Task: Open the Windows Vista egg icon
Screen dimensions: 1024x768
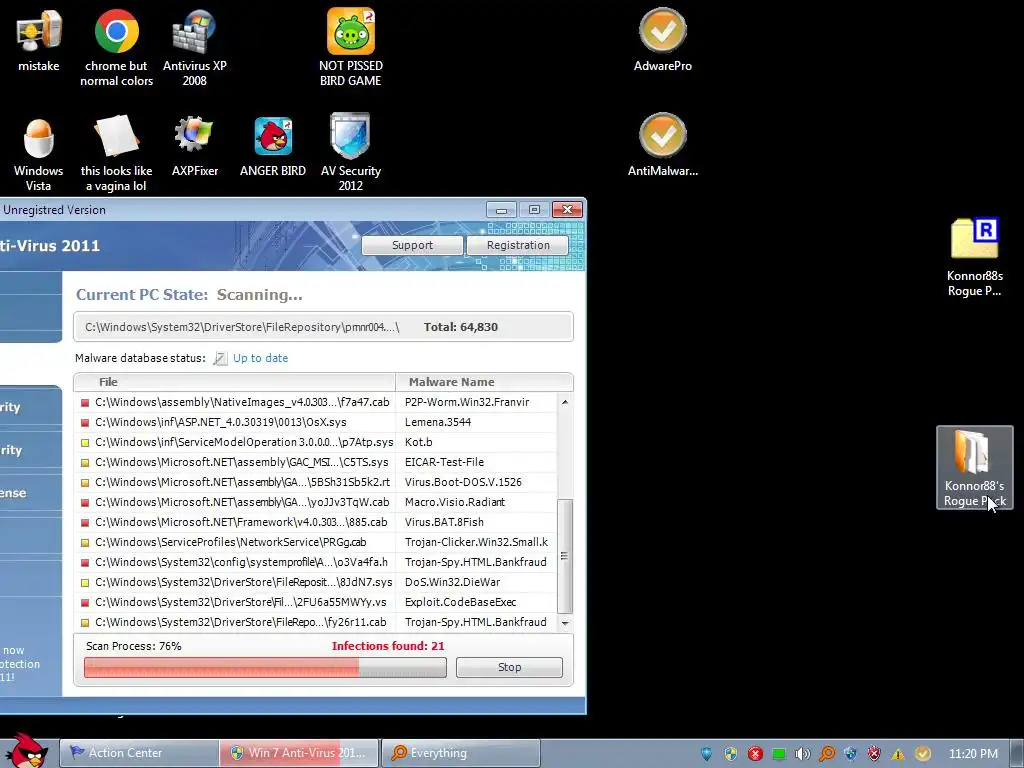Action: click(x=39, y=153)
